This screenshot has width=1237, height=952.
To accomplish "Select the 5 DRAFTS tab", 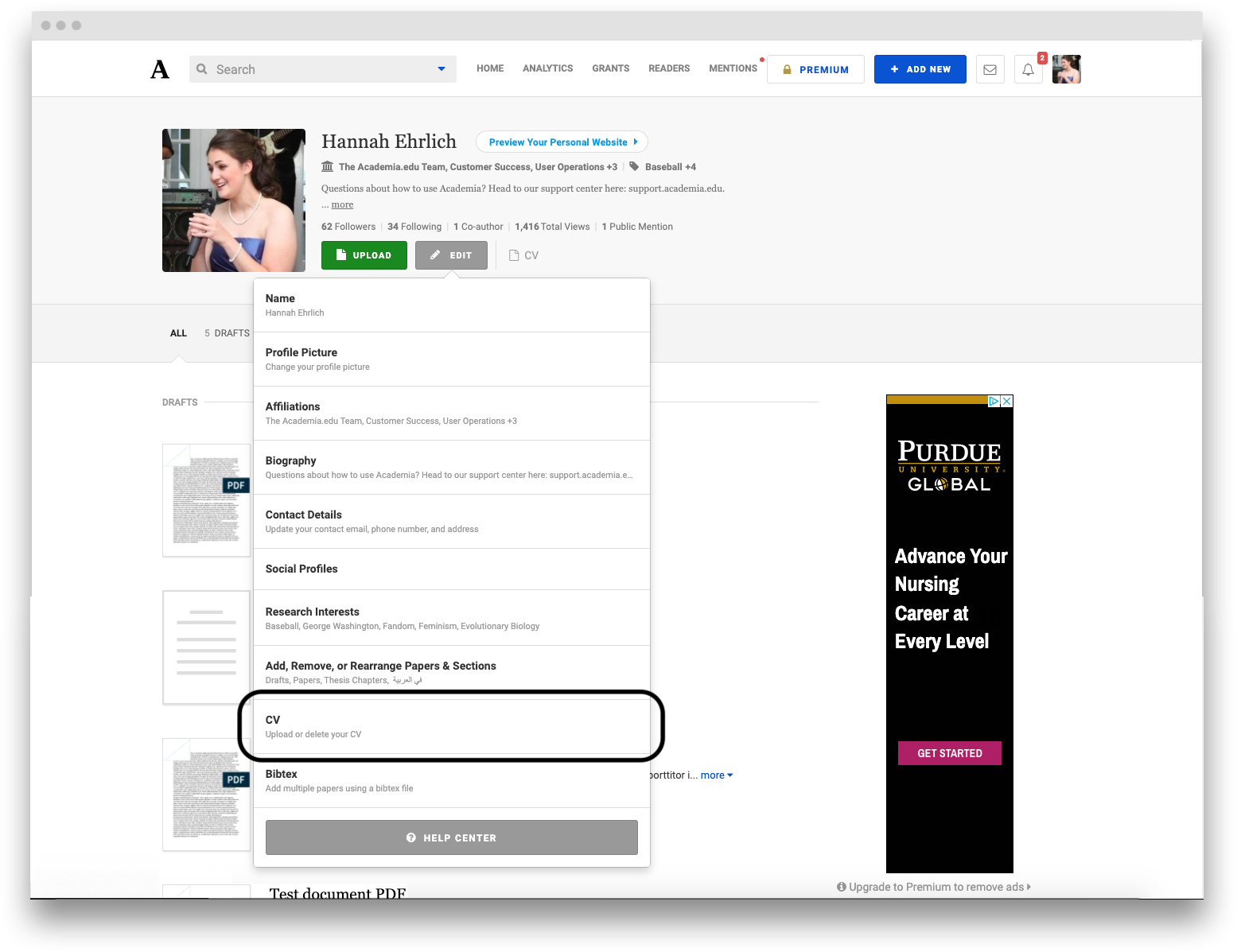I will pyautogui.click(x=227, y=333).
